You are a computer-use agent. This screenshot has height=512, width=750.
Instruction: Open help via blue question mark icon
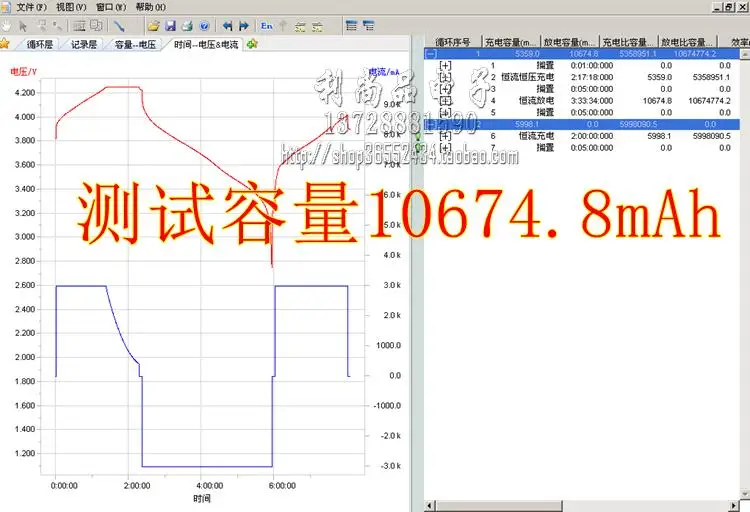(x=204, y=26)
